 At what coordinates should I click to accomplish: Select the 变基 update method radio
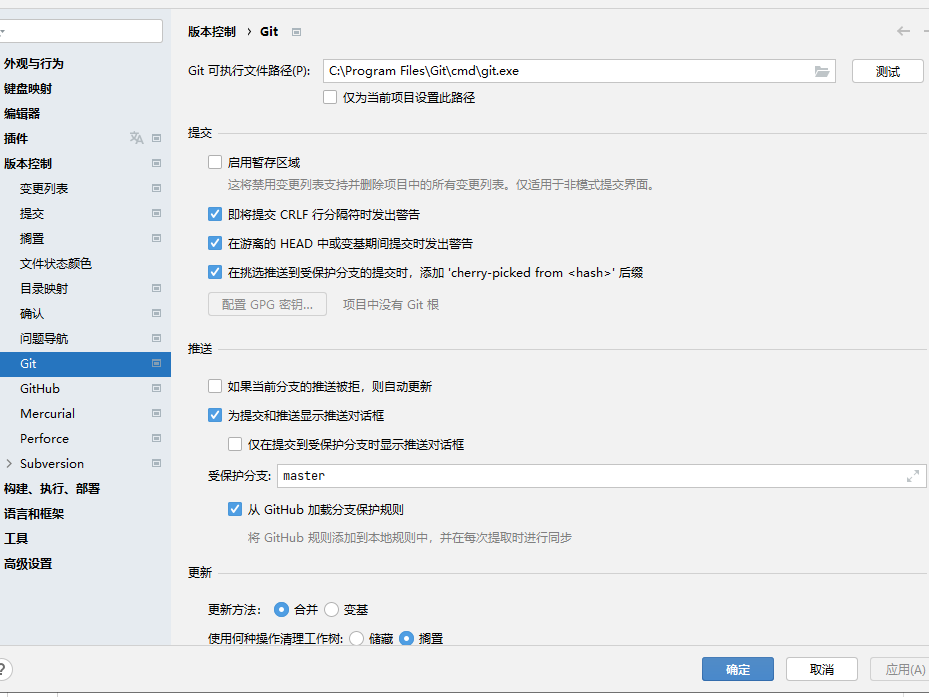pos(331,609)
